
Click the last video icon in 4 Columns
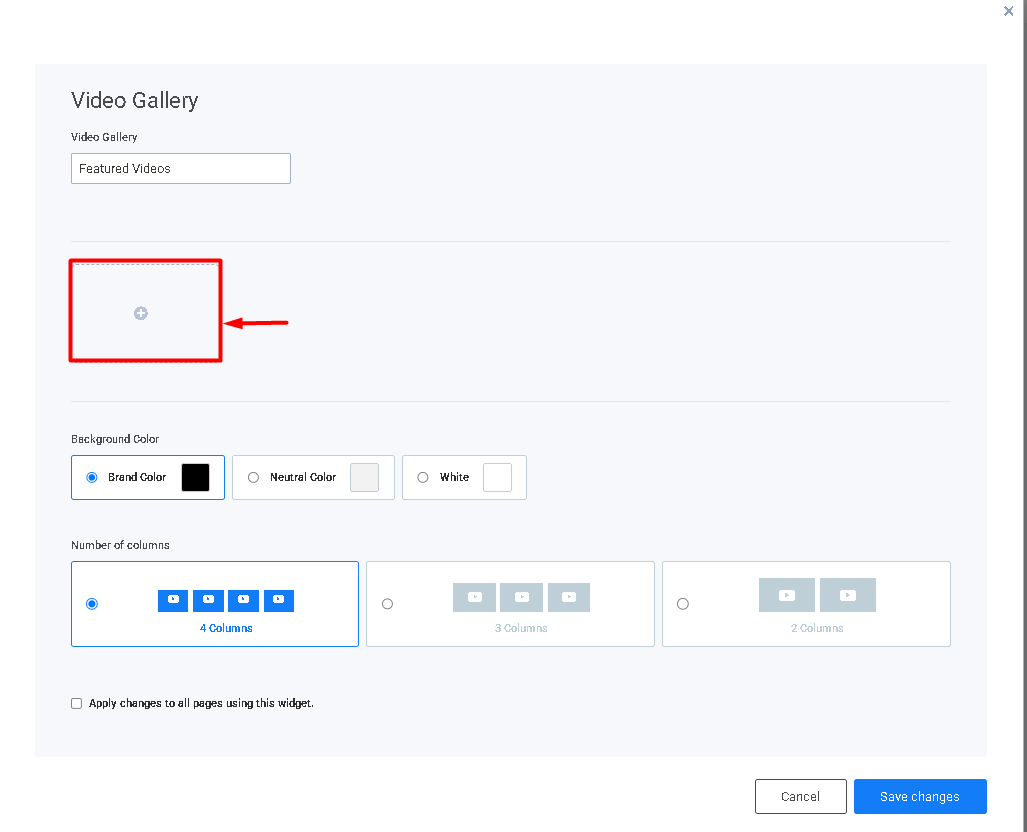point(279,601)
